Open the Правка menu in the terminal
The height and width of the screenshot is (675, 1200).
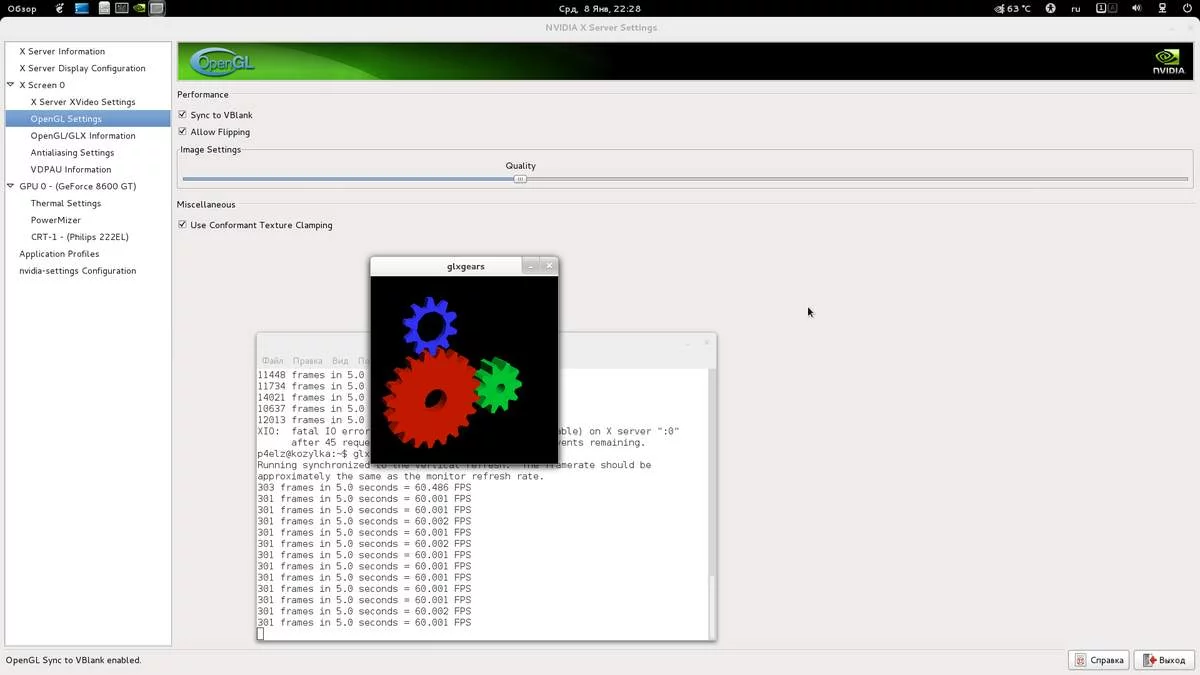click(307, 361)
